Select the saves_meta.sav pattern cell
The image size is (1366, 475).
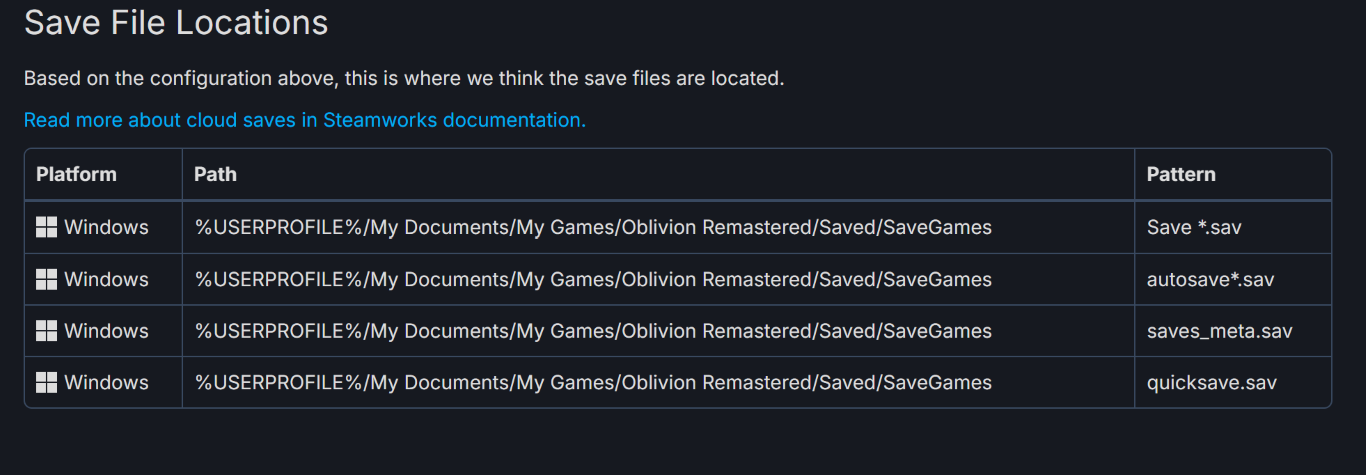(x=1219, y=331)
